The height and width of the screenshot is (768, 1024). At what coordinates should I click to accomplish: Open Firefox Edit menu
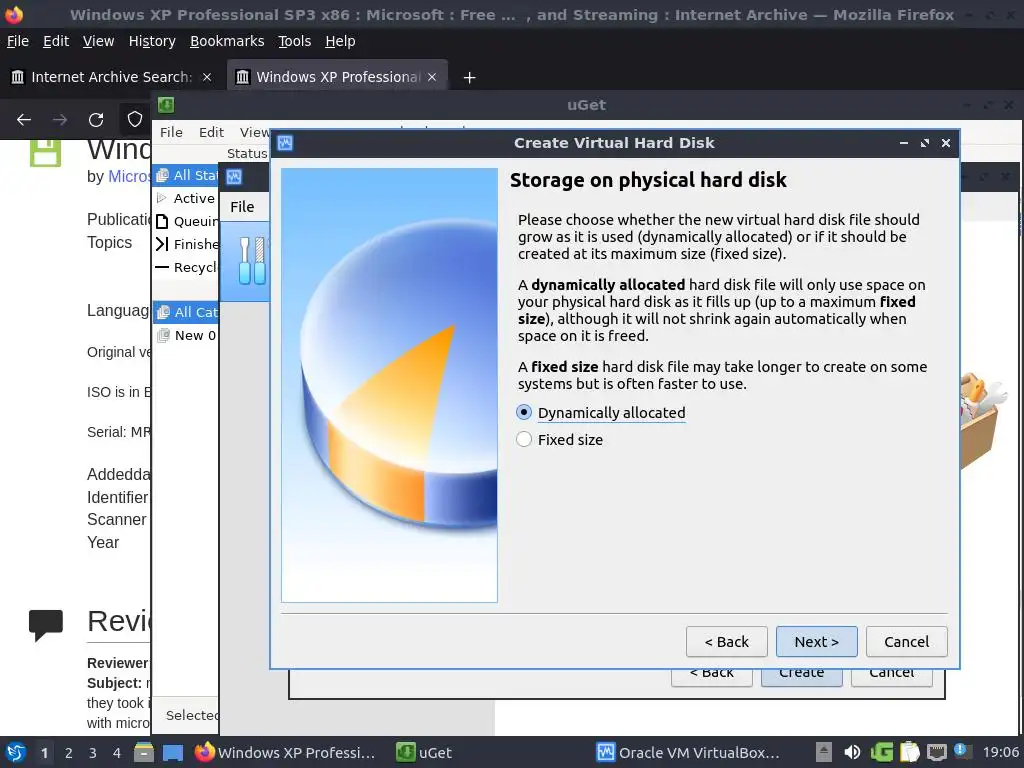tap(56, 41)
